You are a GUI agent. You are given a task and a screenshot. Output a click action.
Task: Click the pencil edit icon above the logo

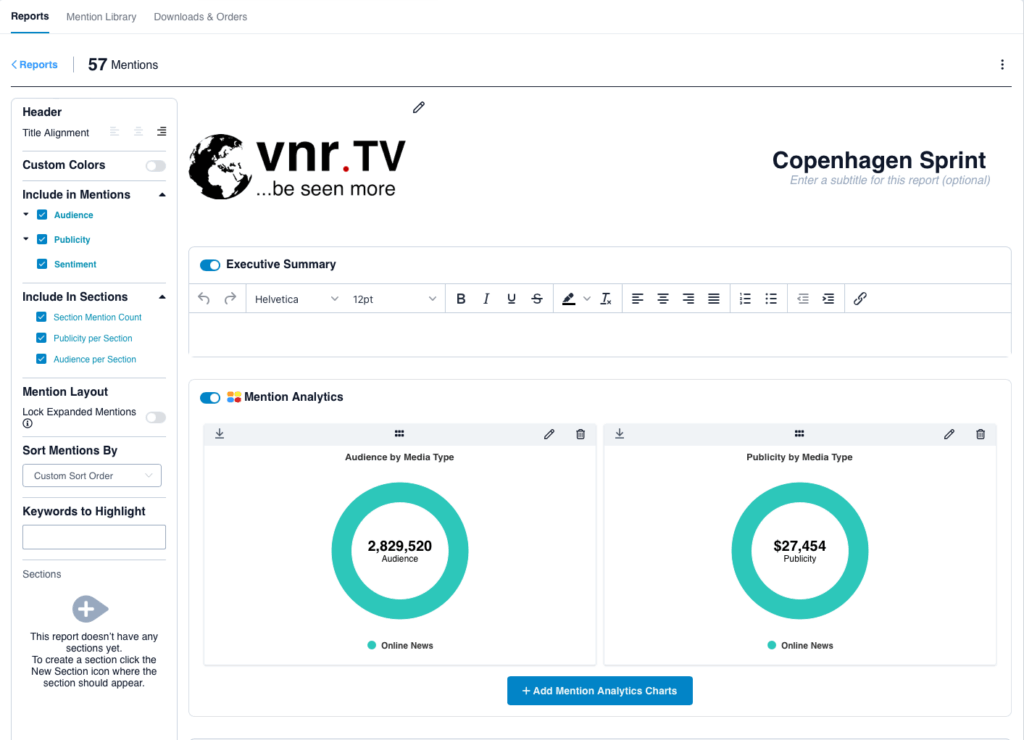419,107
